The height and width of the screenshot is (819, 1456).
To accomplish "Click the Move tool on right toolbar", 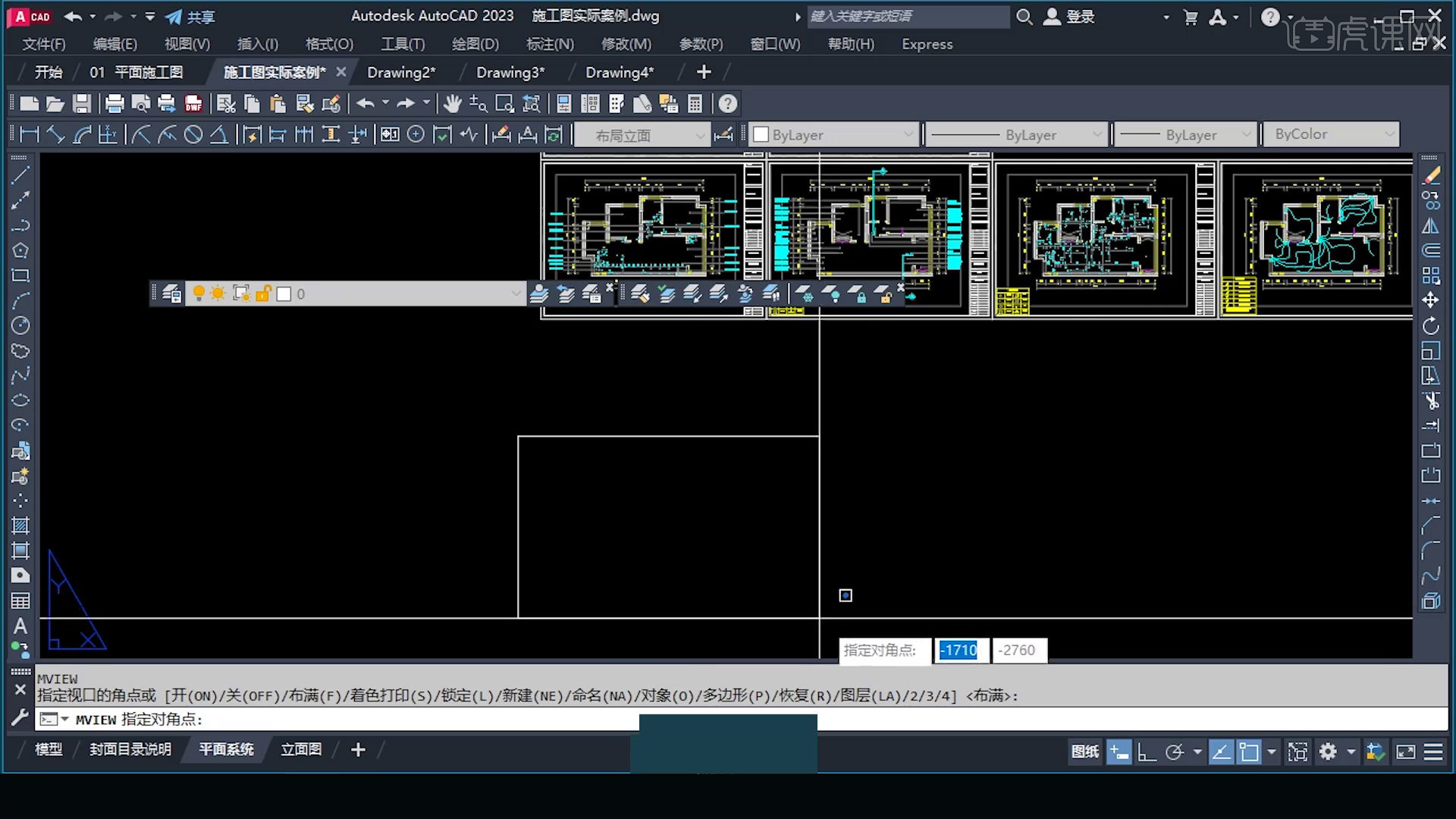I will (1430, 301).
